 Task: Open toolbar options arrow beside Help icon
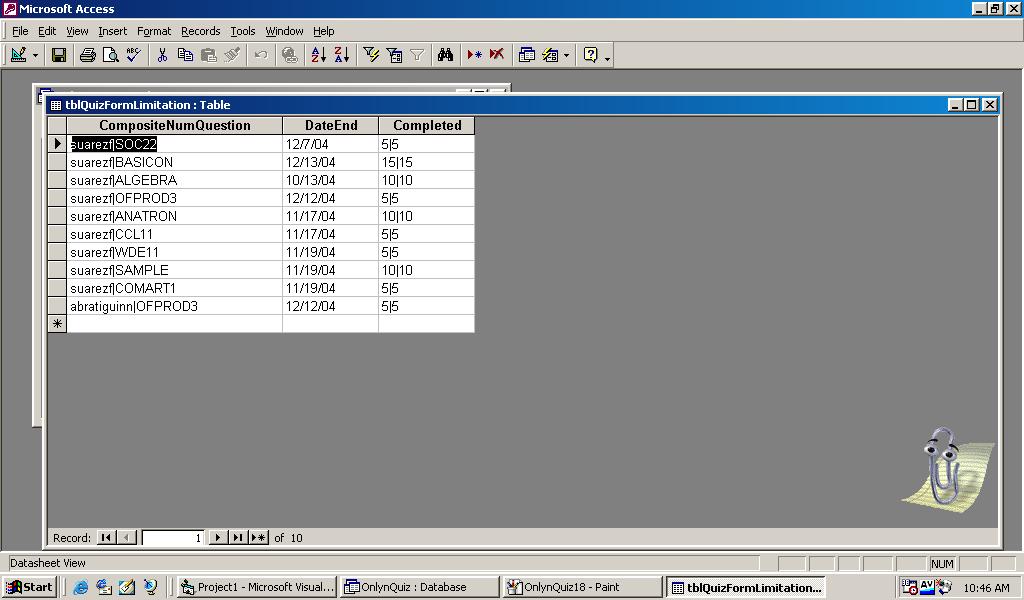(607, 57)
